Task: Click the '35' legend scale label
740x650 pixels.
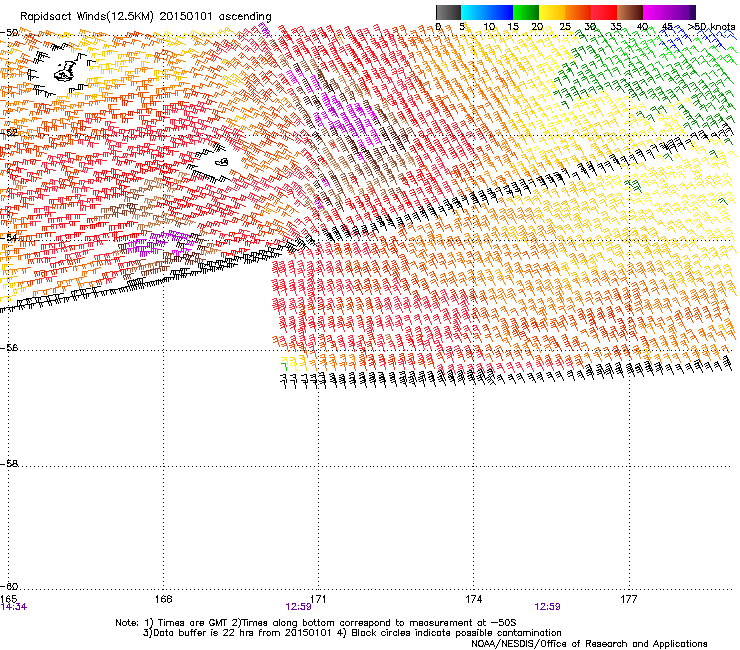Action: [x=616, y=27]
